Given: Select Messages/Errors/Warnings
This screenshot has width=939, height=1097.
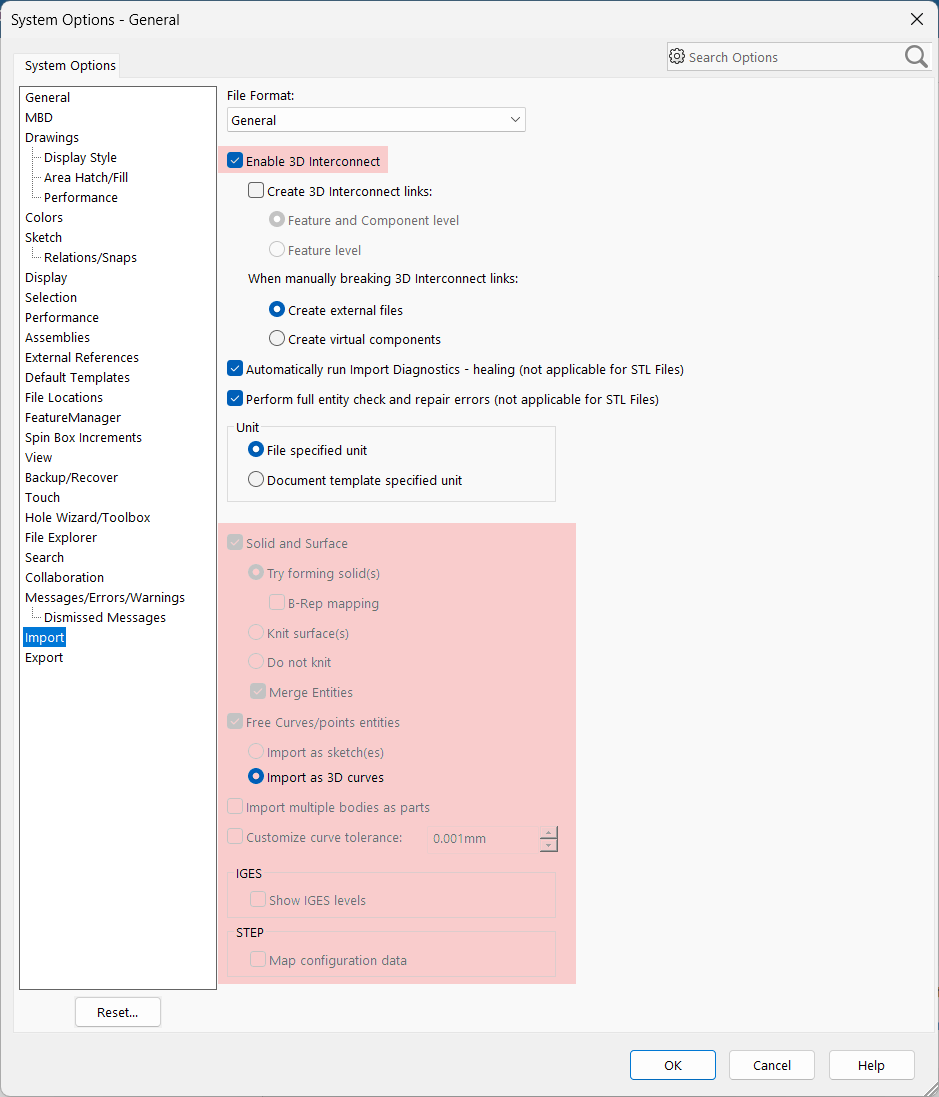Looking at the screenshot, I should 105,597.
